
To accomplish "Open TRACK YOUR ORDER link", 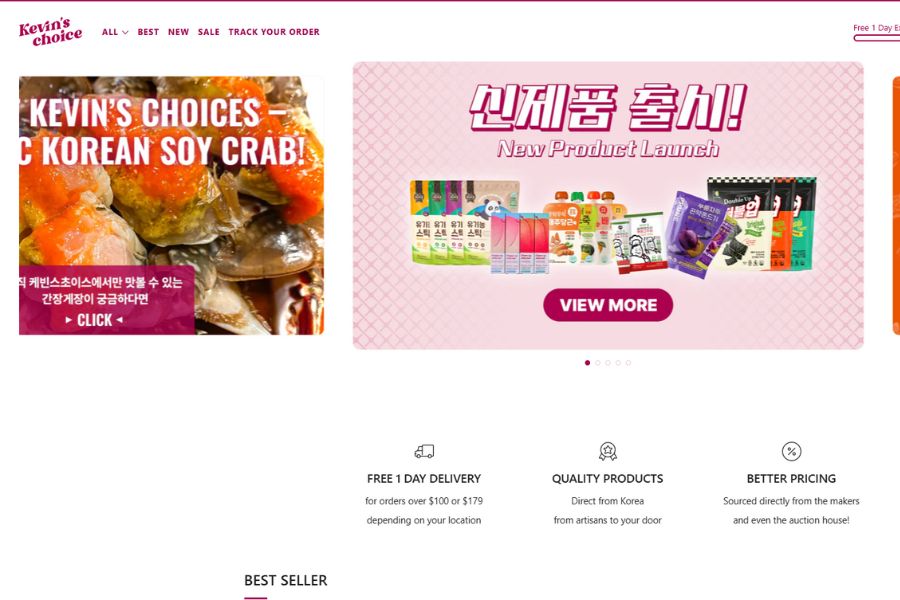I will (274, 32).
